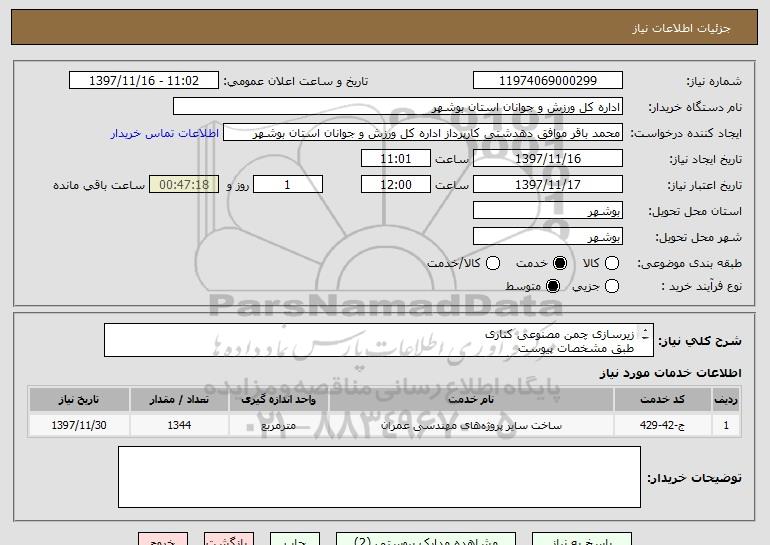Select the متوسط purchase type radio
Image resolution: width=770 pixels, height=545 pixels.
tap(553, 286)
